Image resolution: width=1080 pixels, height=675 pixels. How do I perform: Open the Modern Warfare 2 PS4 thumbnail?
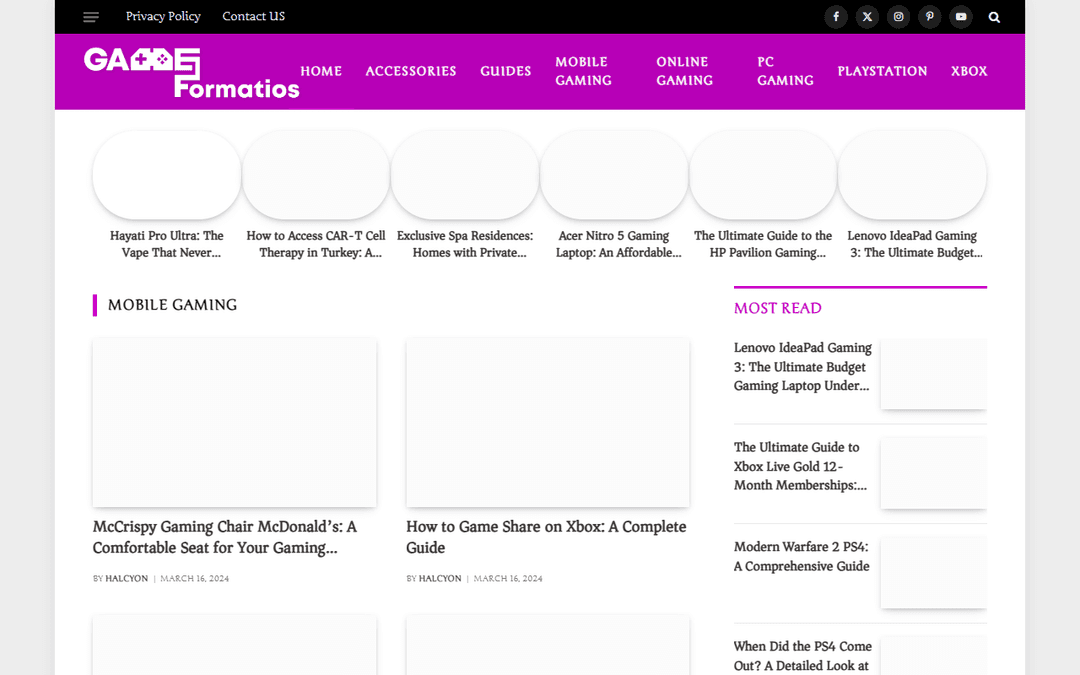(934, 573)
